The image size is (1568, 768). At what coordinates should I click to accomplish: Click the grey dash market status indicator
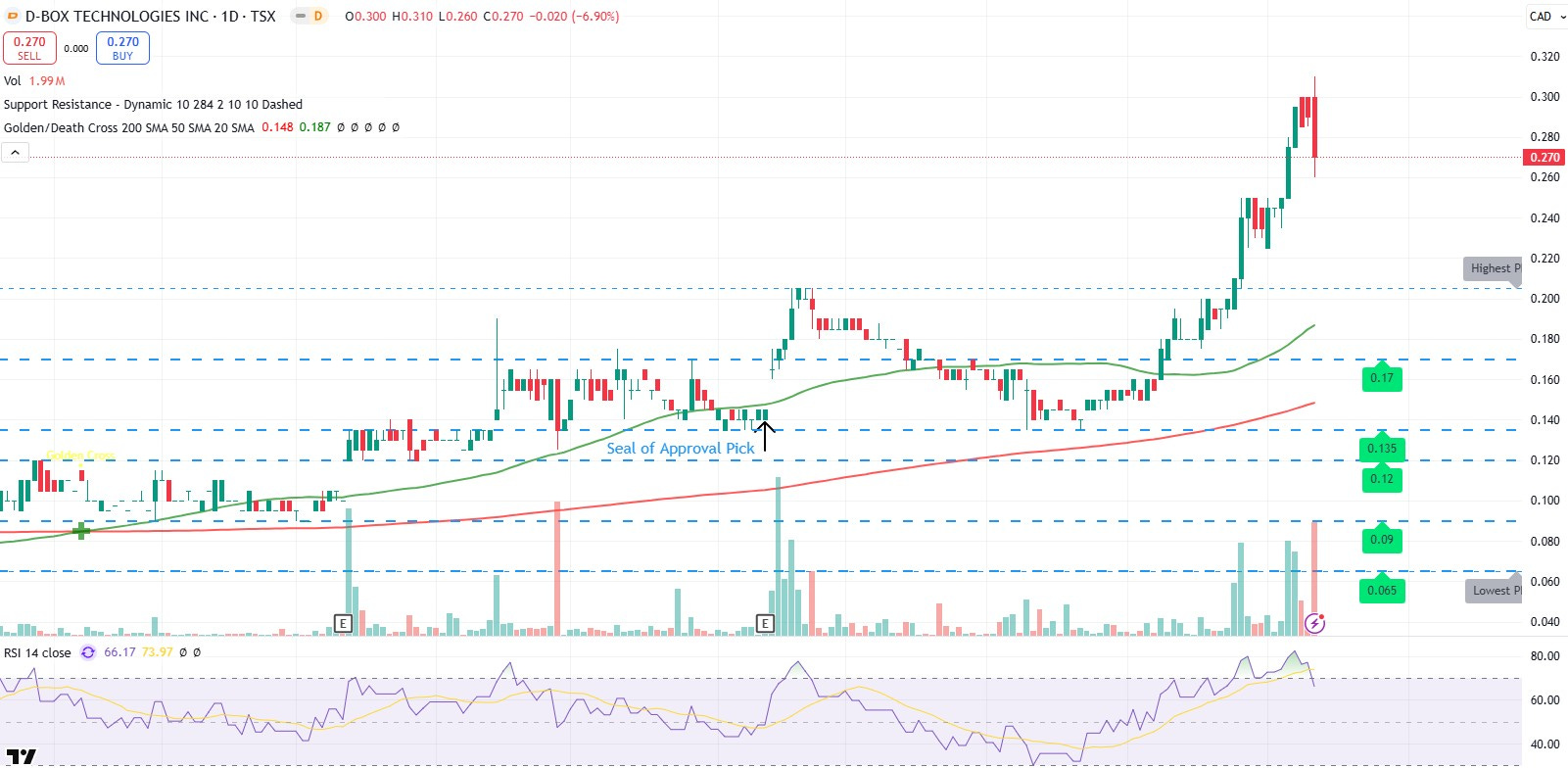pos(301,17)
